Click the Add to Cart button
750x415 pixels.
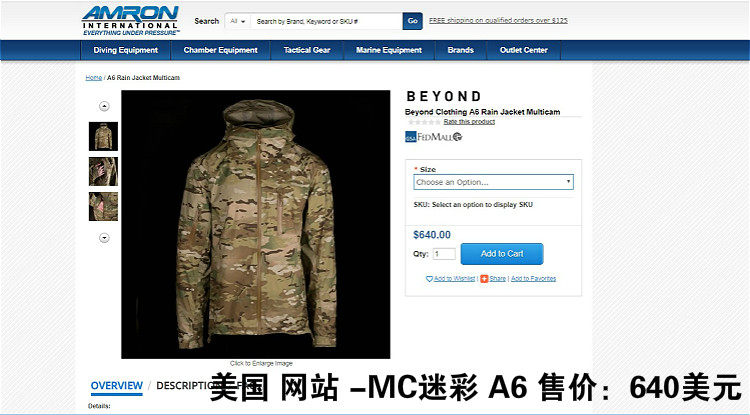[502, 254]
